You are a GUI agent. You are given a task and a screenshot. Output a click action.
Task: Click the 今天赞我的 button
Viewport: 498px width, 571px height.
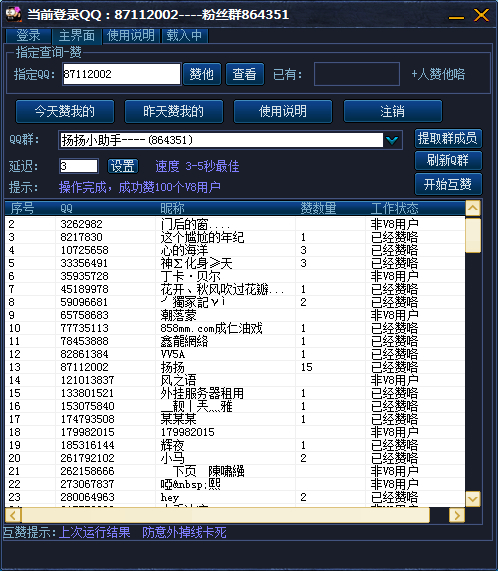[65, 111]
